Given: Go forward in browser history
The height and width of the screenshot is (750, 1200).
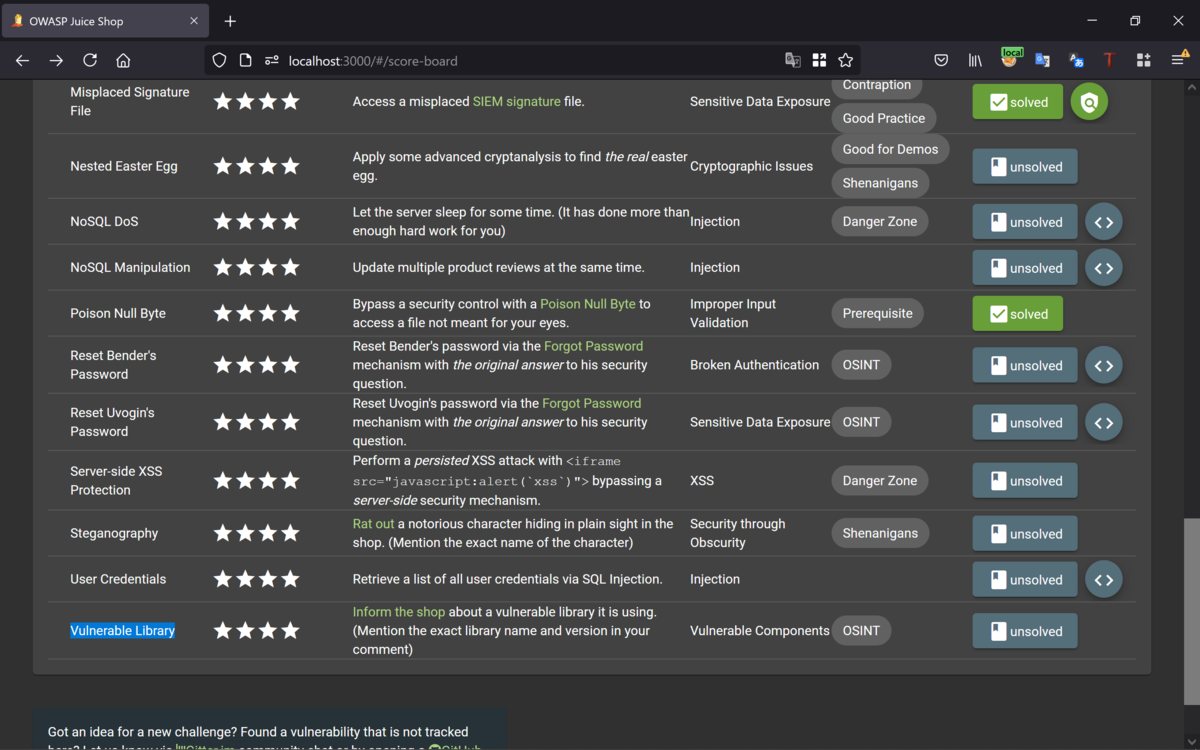Looking at the screenshot, I should [56, 60].
